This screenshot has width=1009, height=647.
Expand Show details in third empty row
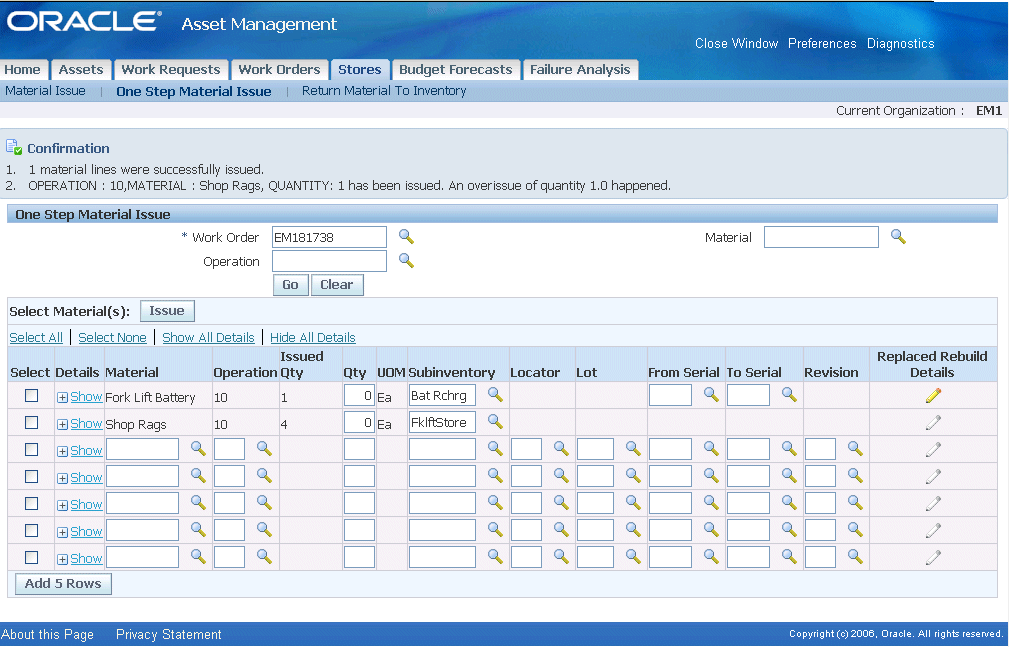80,505
